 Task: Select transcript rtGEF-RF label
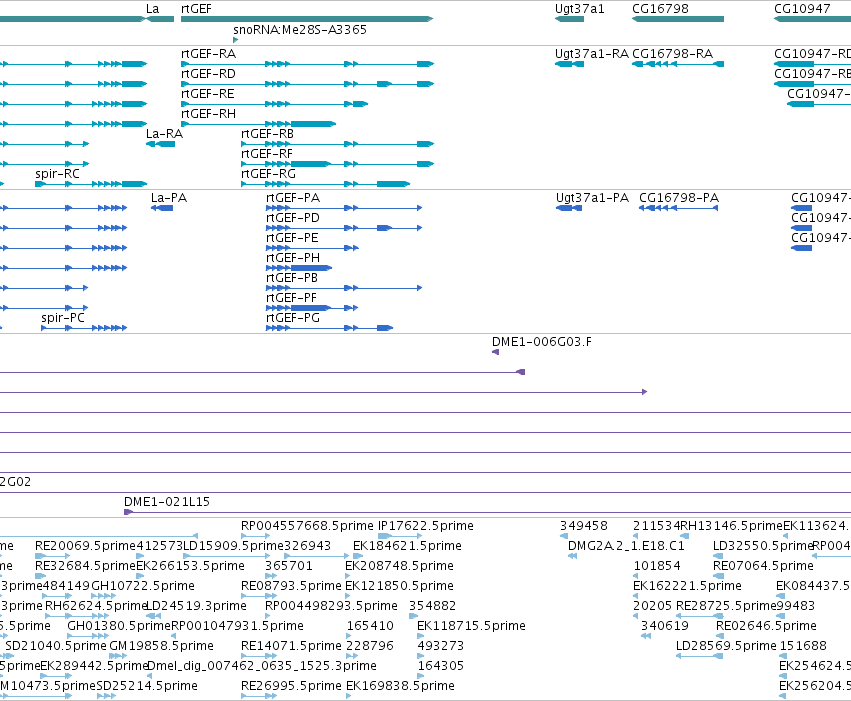267,154
